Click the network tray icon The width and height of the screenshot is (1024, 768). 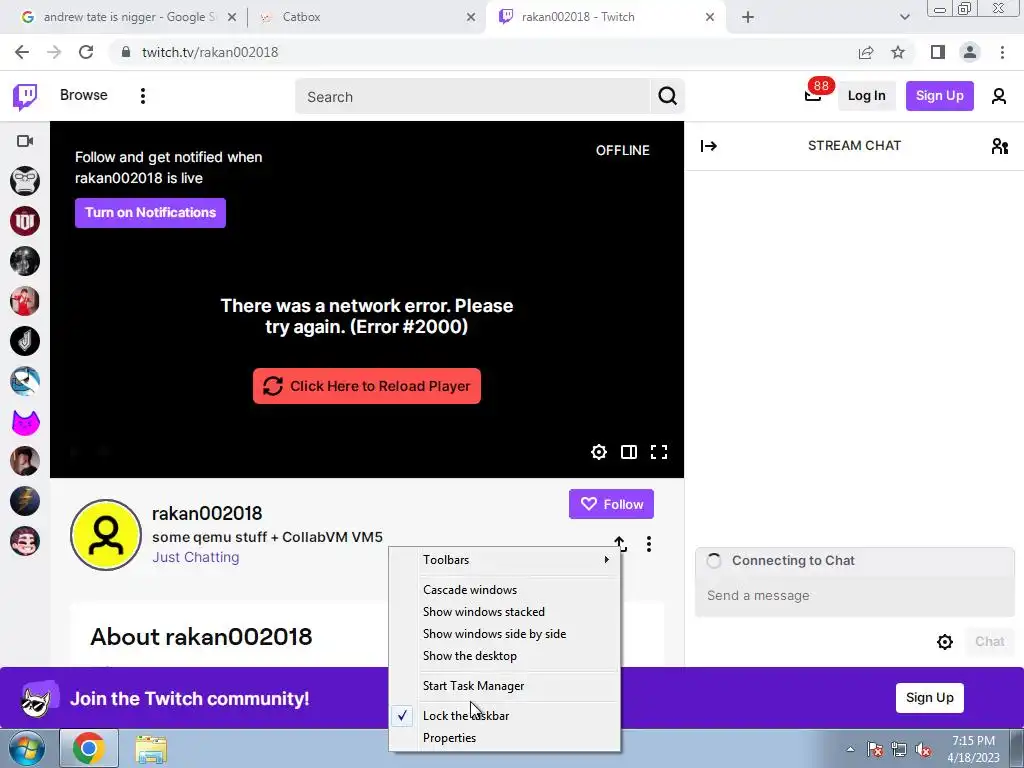point(899,749)
